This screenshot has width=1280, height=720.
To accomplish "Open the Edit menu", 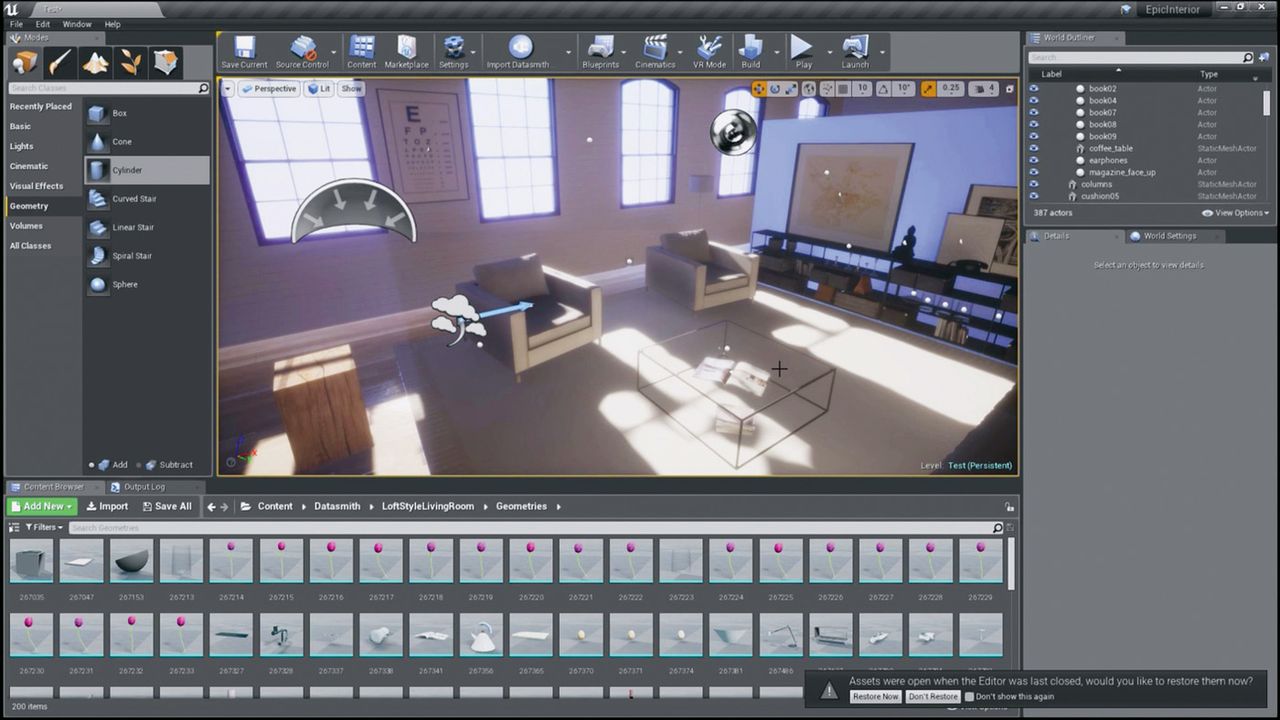I will click(x=43, y=24).
